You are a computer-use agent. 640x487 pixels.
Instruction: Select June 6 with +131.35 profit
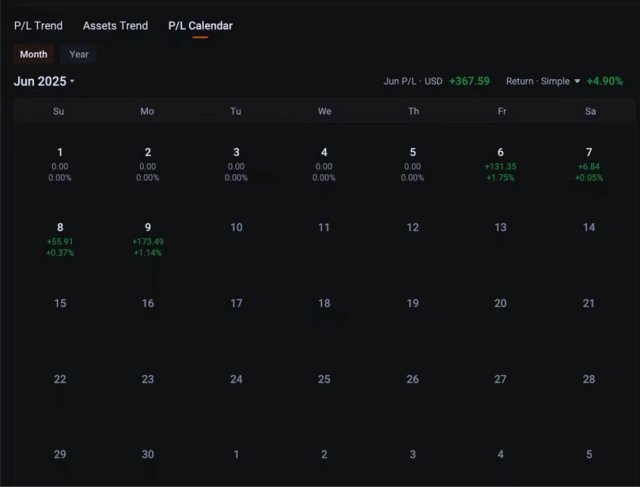(x=500, y=164)
